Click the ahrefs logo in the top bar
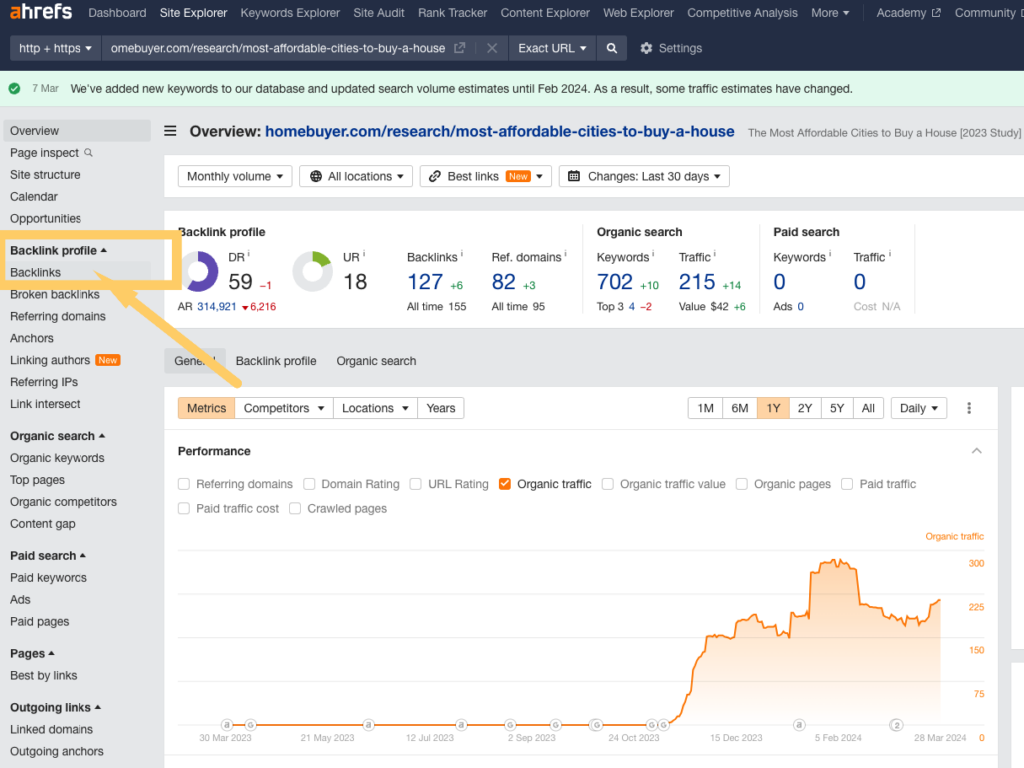 tap(40, 12)
